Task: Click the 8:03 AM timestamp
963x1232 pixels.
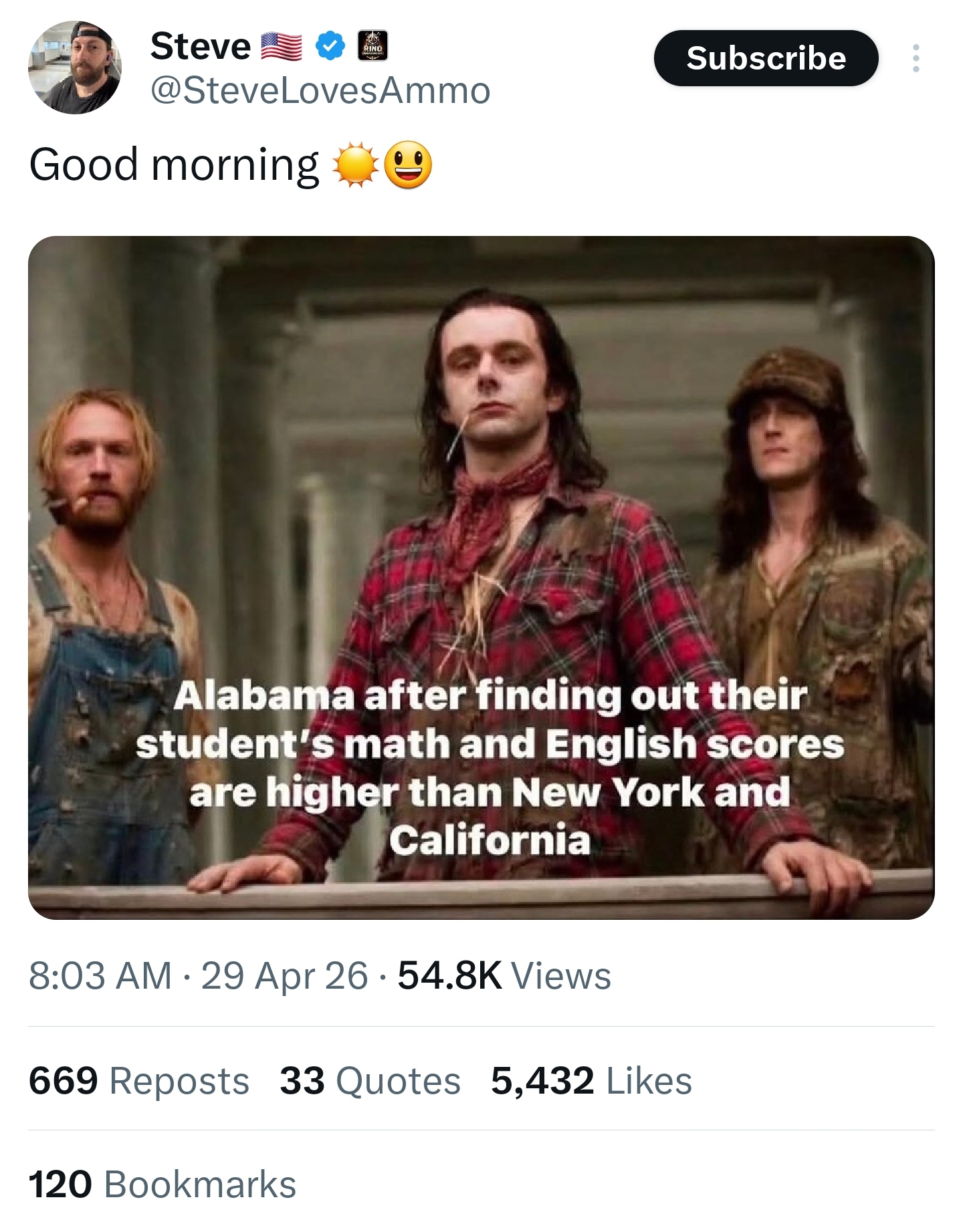Action: (x=100, y=975)
